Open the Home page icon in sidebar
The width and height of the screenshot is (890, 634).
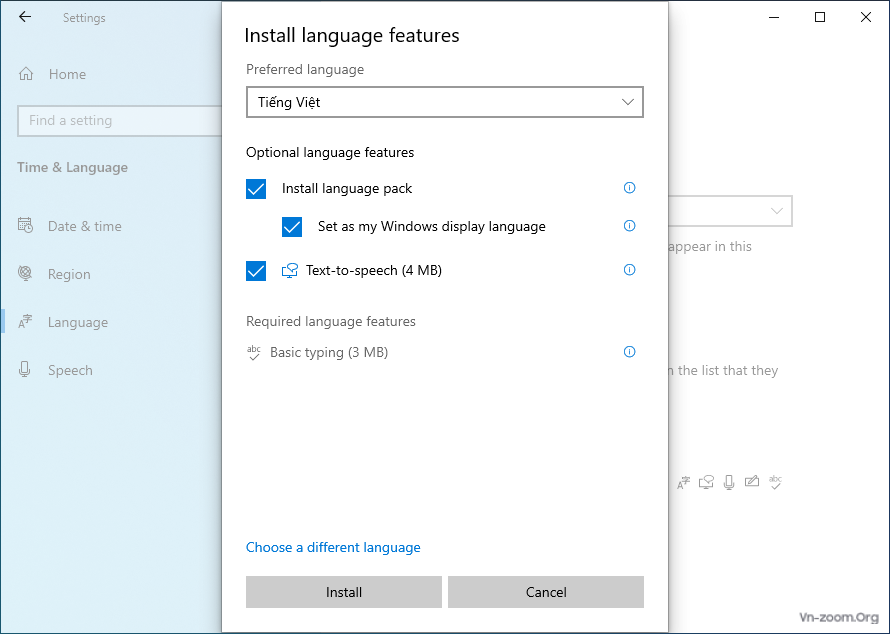26,74
